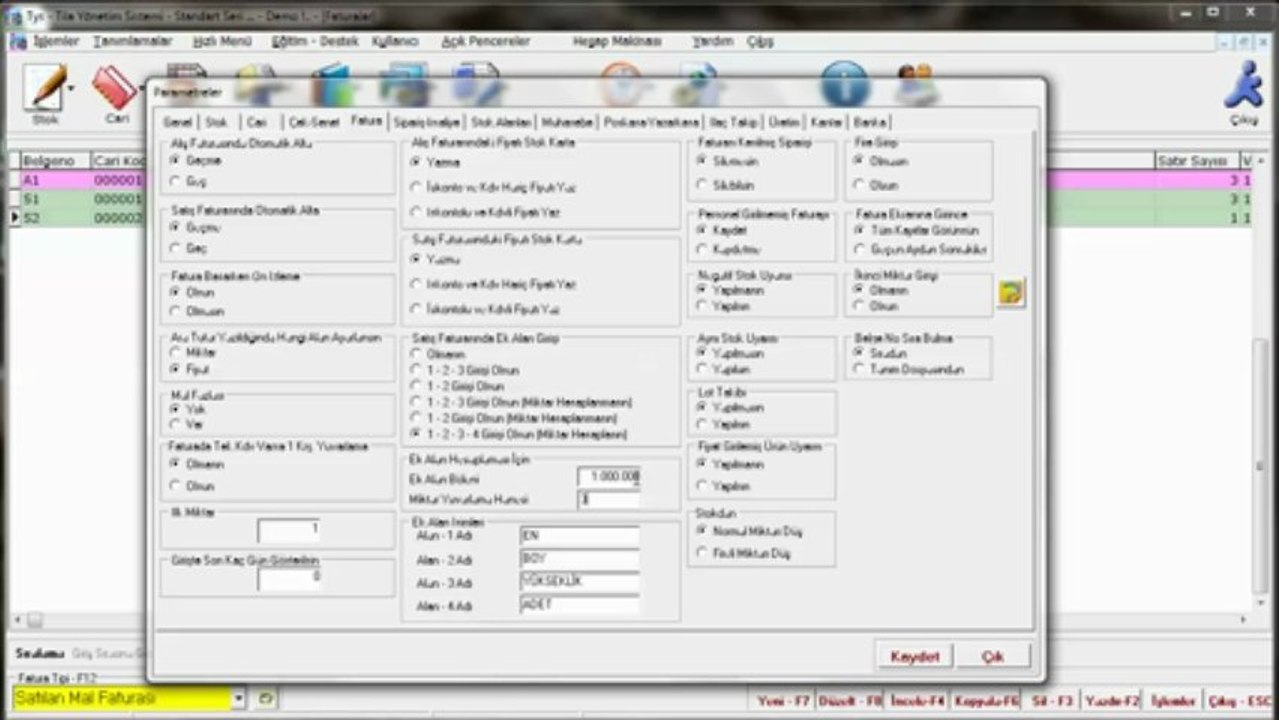Open the Çek-Senet tab
The width and height of the screenshot is (1279, 720).
pyautogui.click(x=314, y=122)
